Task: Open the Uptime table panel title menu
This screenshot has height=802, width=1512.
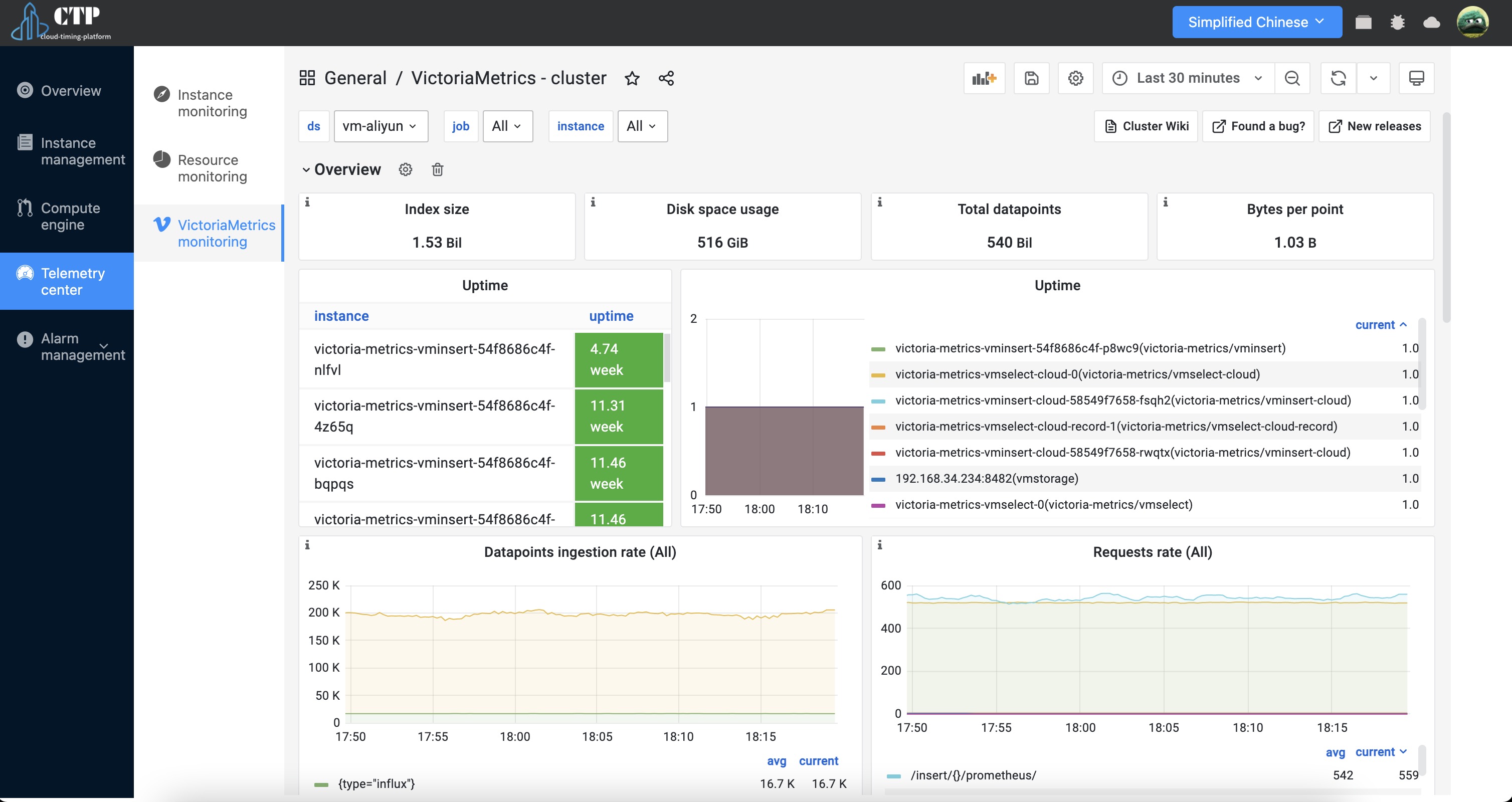Action: 485,286
